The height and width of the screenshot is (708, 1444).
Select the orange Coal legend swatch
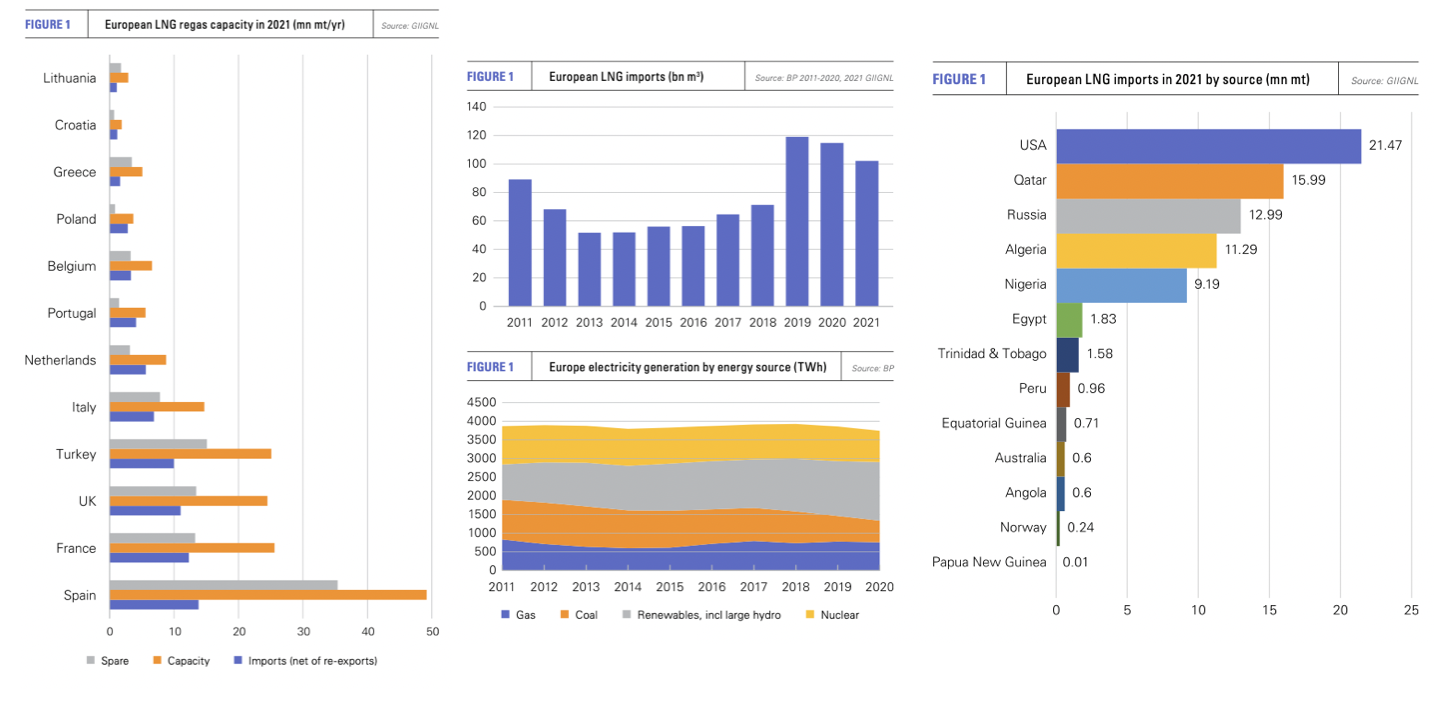coord(565,615)
